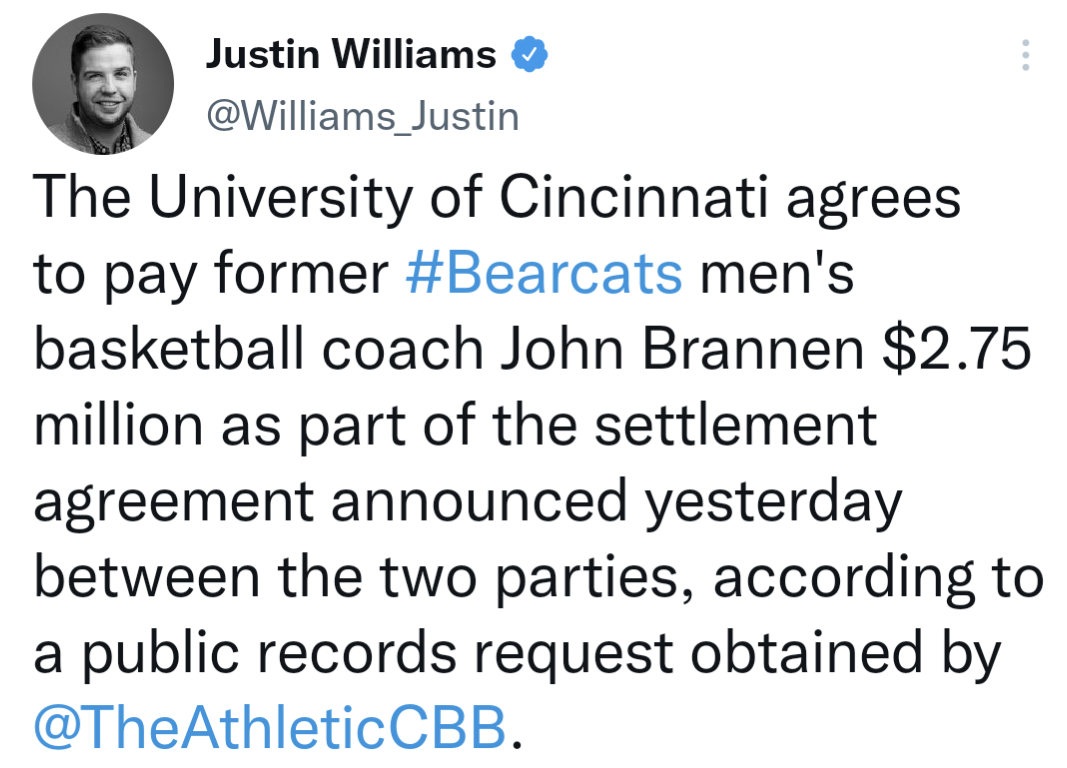Viewport: 1067px width, 768px height.
Task: Click the blue verified badge
Action: tap(529, 54)
